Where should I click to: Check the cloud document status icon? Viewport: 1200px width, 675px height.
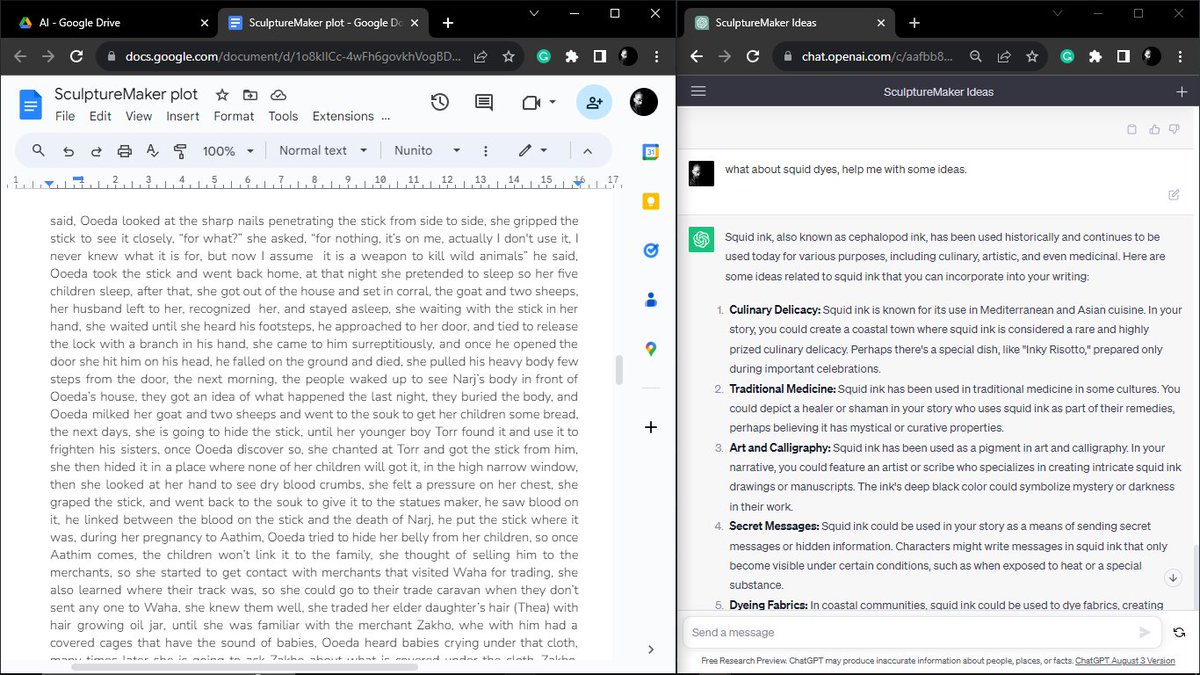279,95
